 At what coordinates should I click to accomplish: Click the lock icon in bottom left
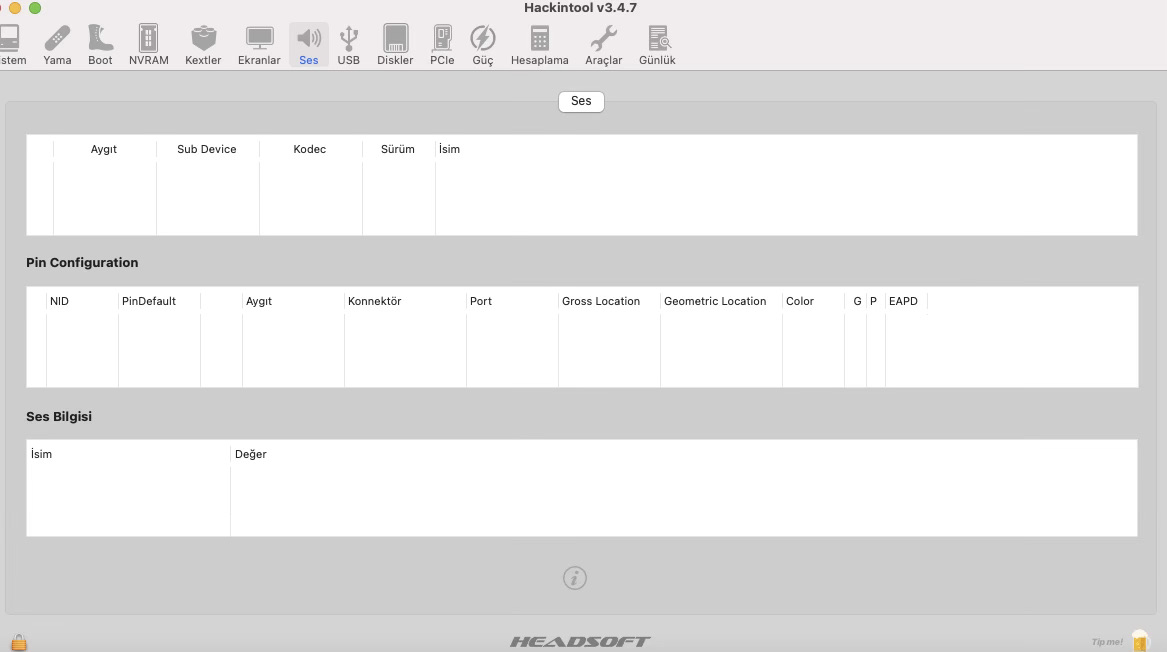point(18,642)
